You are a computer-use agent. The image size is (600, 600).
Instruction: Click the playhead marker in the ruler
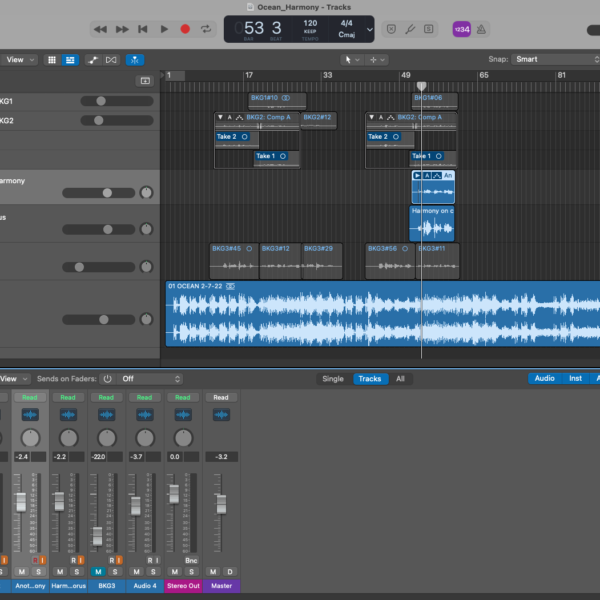click(421, 86)
